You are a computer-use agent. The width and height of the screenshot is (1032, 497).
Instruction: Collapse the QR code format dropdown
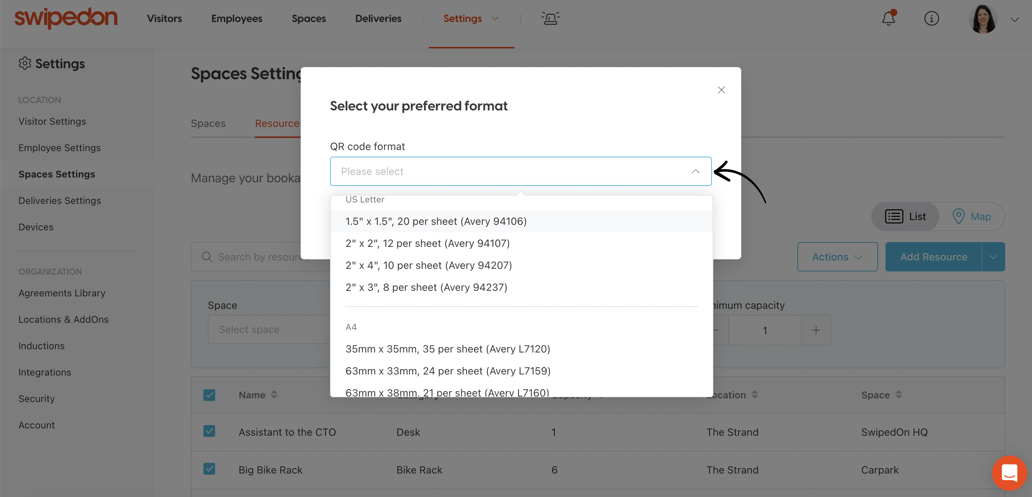[695, 171]
